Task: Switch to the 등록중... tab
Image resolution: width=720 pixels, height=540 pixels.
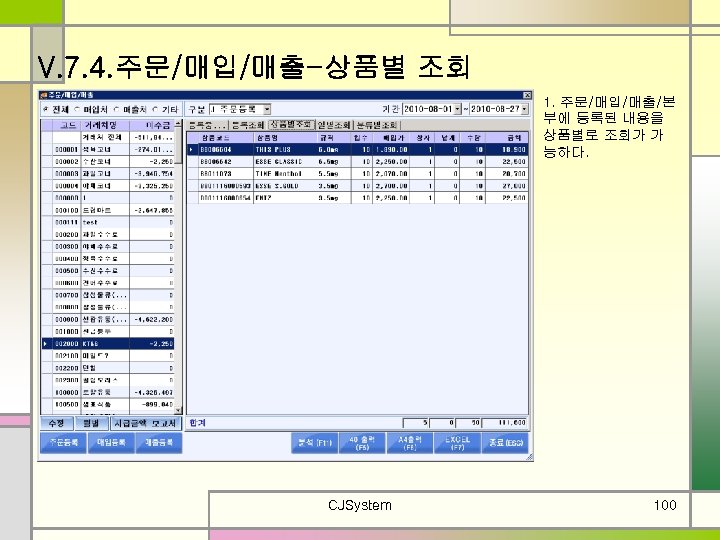Action: (x=207, y=125)
